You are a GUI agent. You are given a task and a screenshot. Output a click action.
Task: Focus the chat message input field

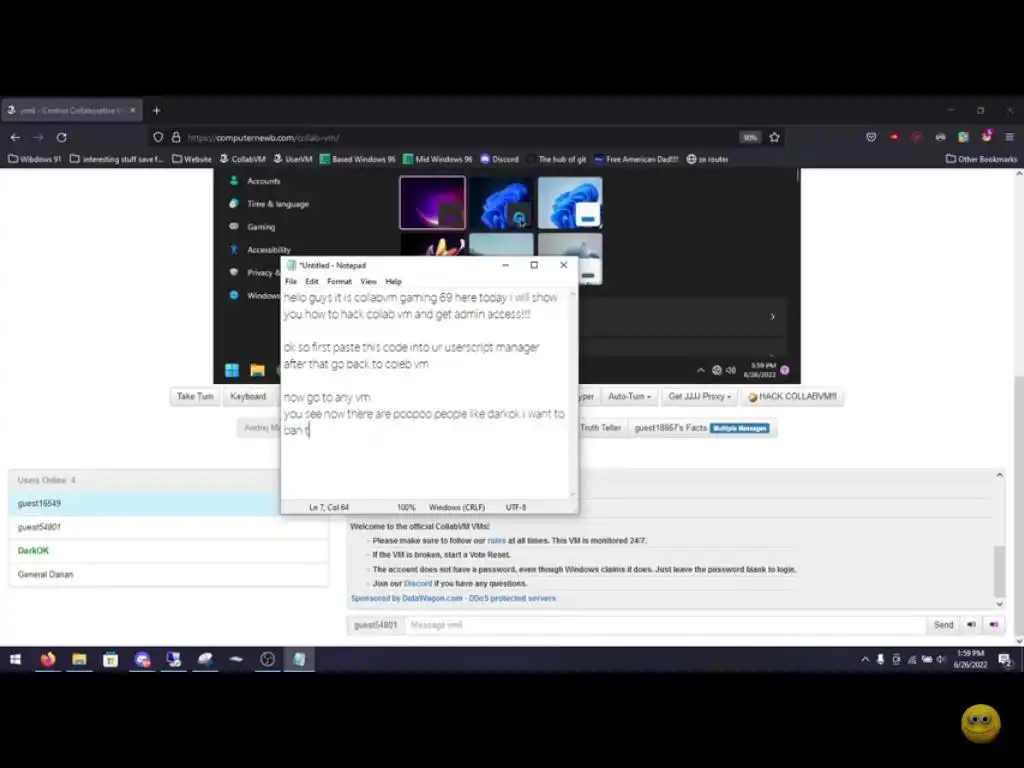coord(665,625)
